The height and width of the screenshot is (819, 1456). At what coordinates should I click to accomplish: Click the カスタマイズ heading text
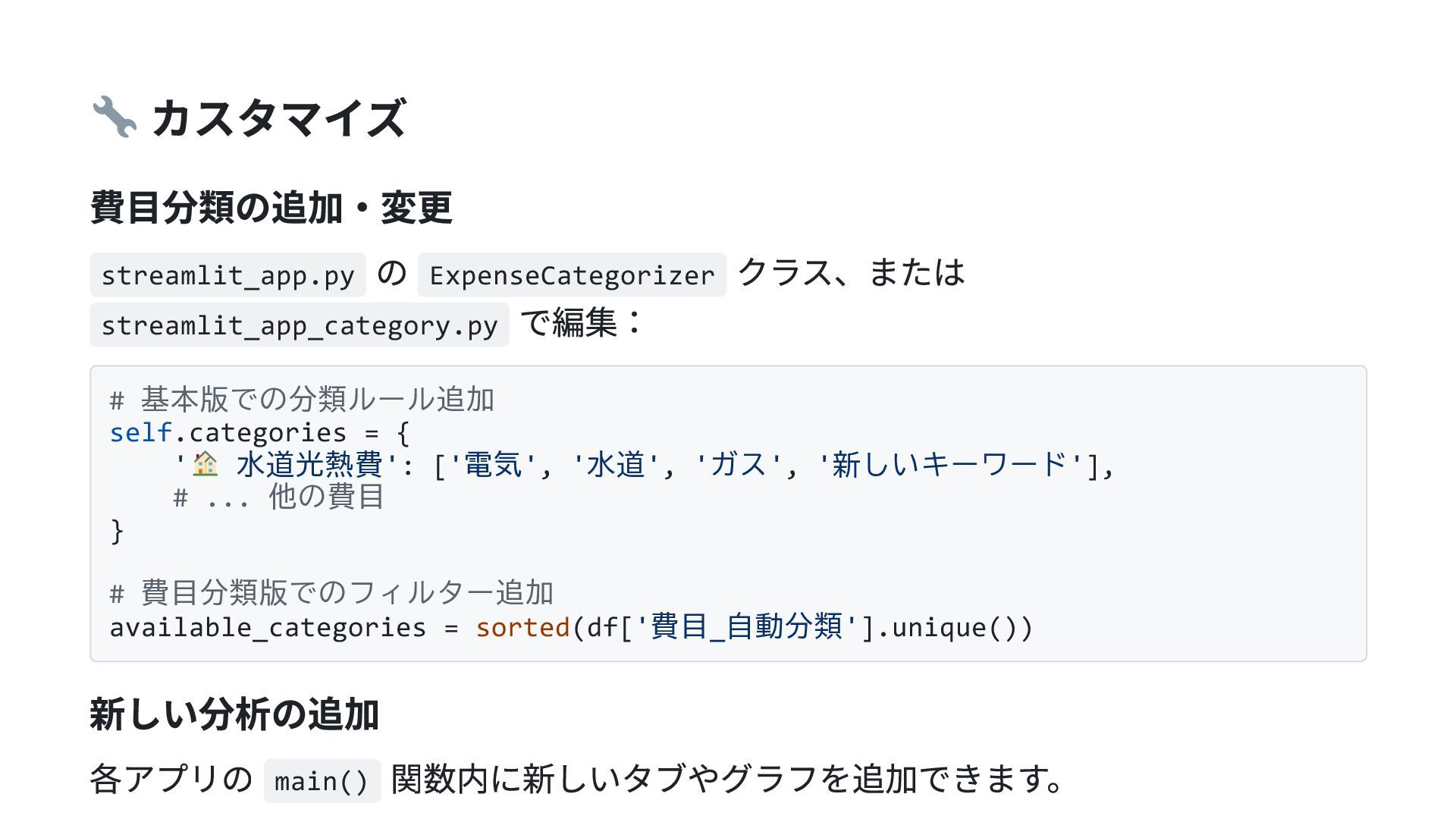278,118
